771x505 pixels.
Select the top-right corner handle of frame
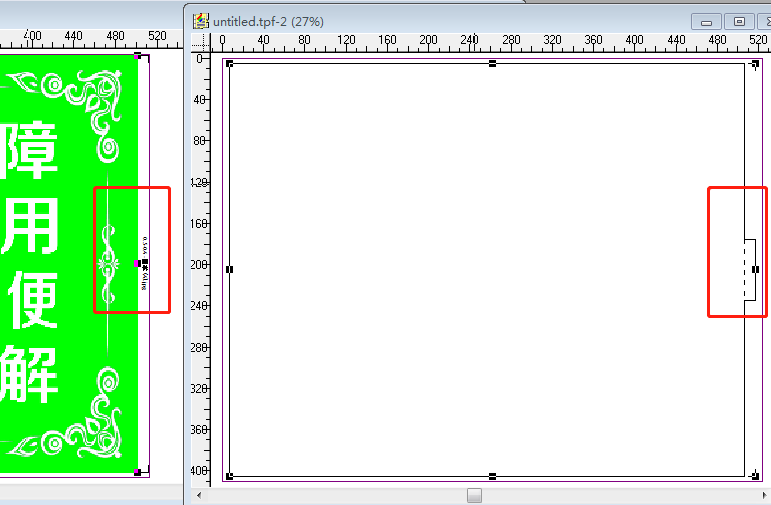(x=755, y=64)
